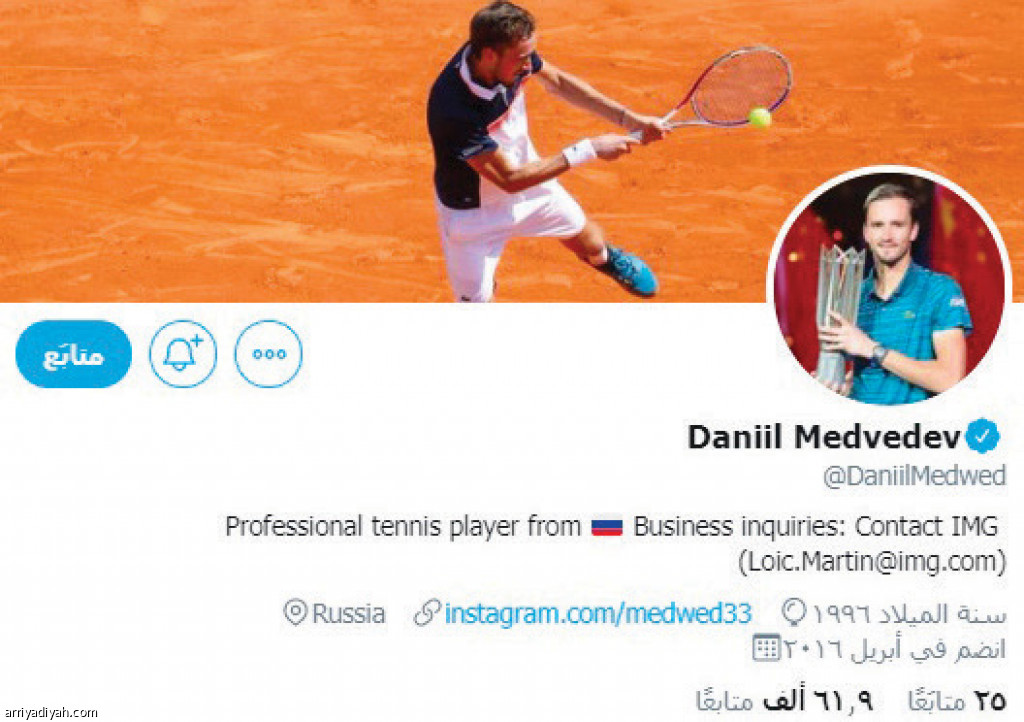Open the 25 following count
The height and width of the screenshot is (722, 1024).
click(x=957, y=701)
